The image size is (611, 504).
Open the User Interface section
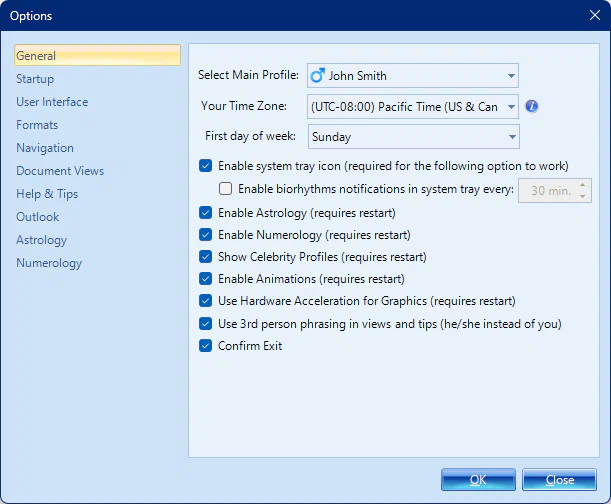coord(52,102)
